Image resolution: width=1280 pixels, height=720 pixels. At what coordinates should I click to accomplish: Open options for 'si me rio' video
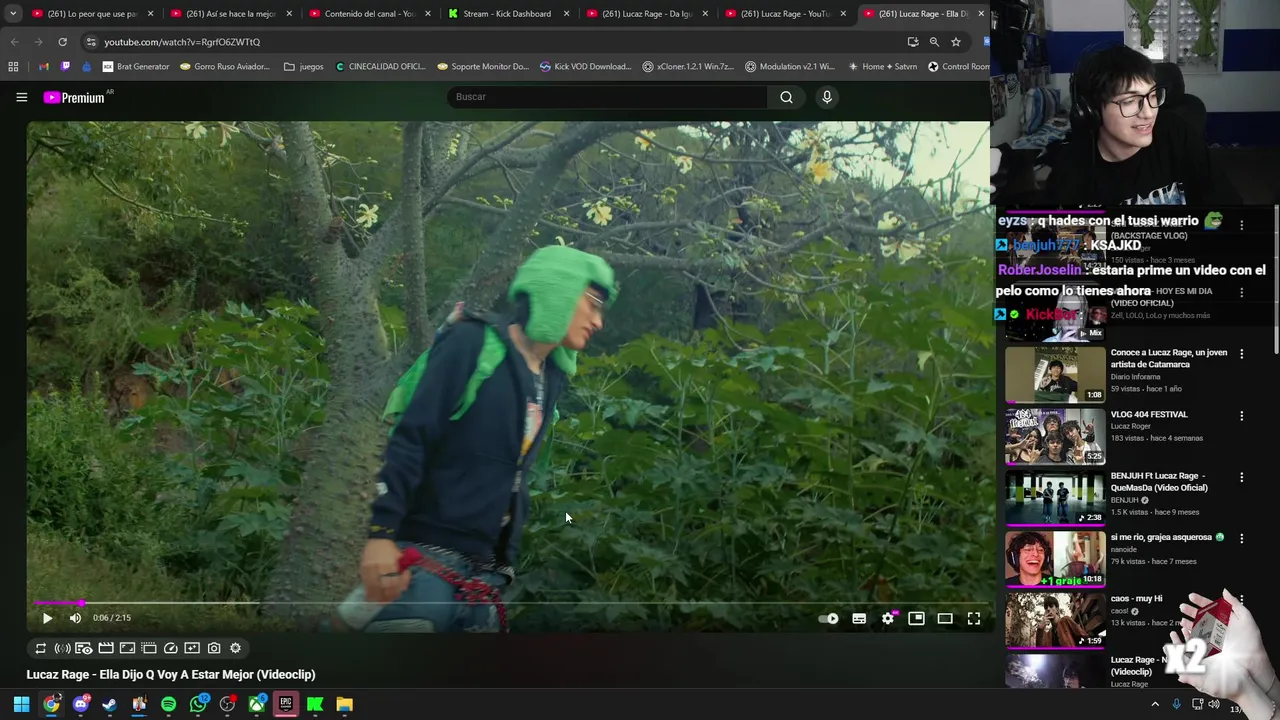coord(1242,539)
